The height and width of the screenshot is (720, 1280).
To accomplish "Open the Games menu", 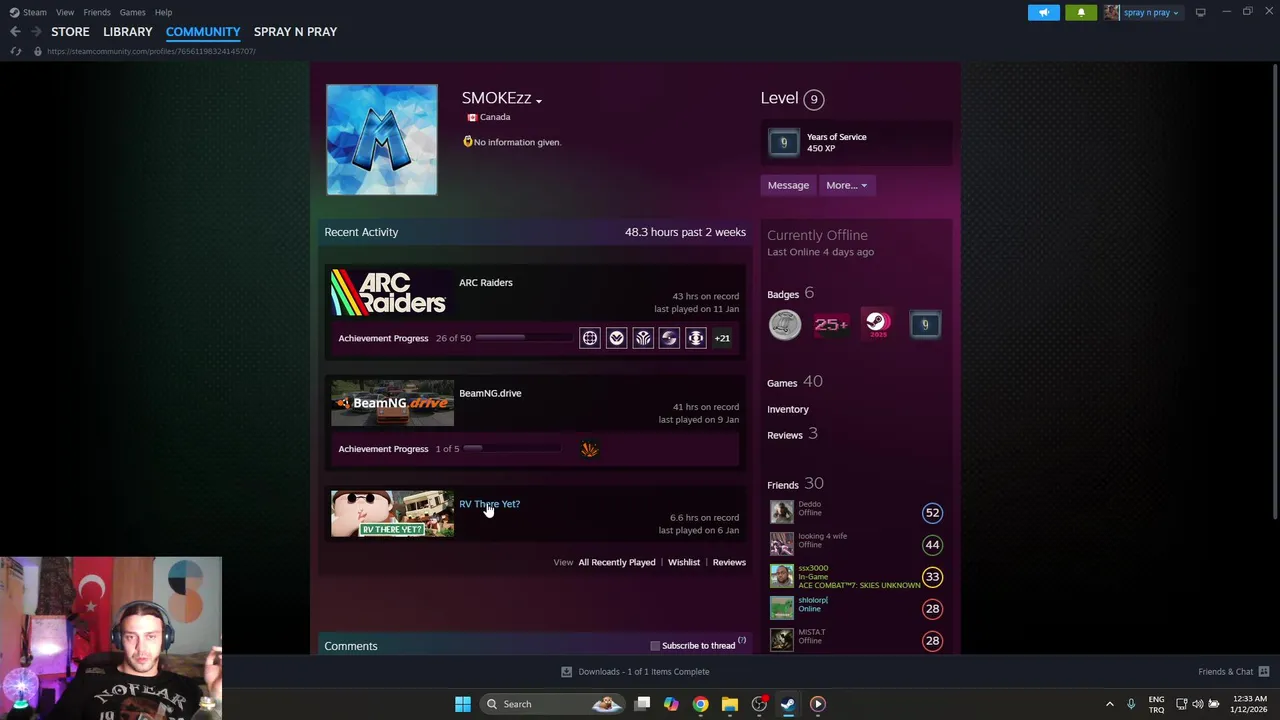I will pos(132,12).
